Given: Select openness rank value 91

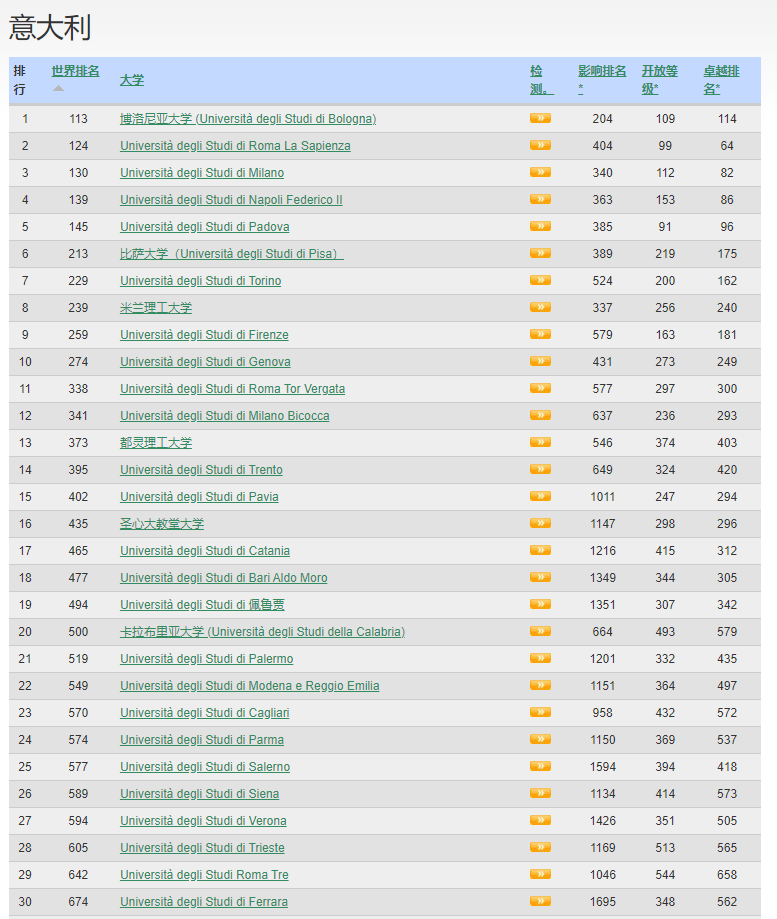Looking at the screenshot, I should coord(664,227).
